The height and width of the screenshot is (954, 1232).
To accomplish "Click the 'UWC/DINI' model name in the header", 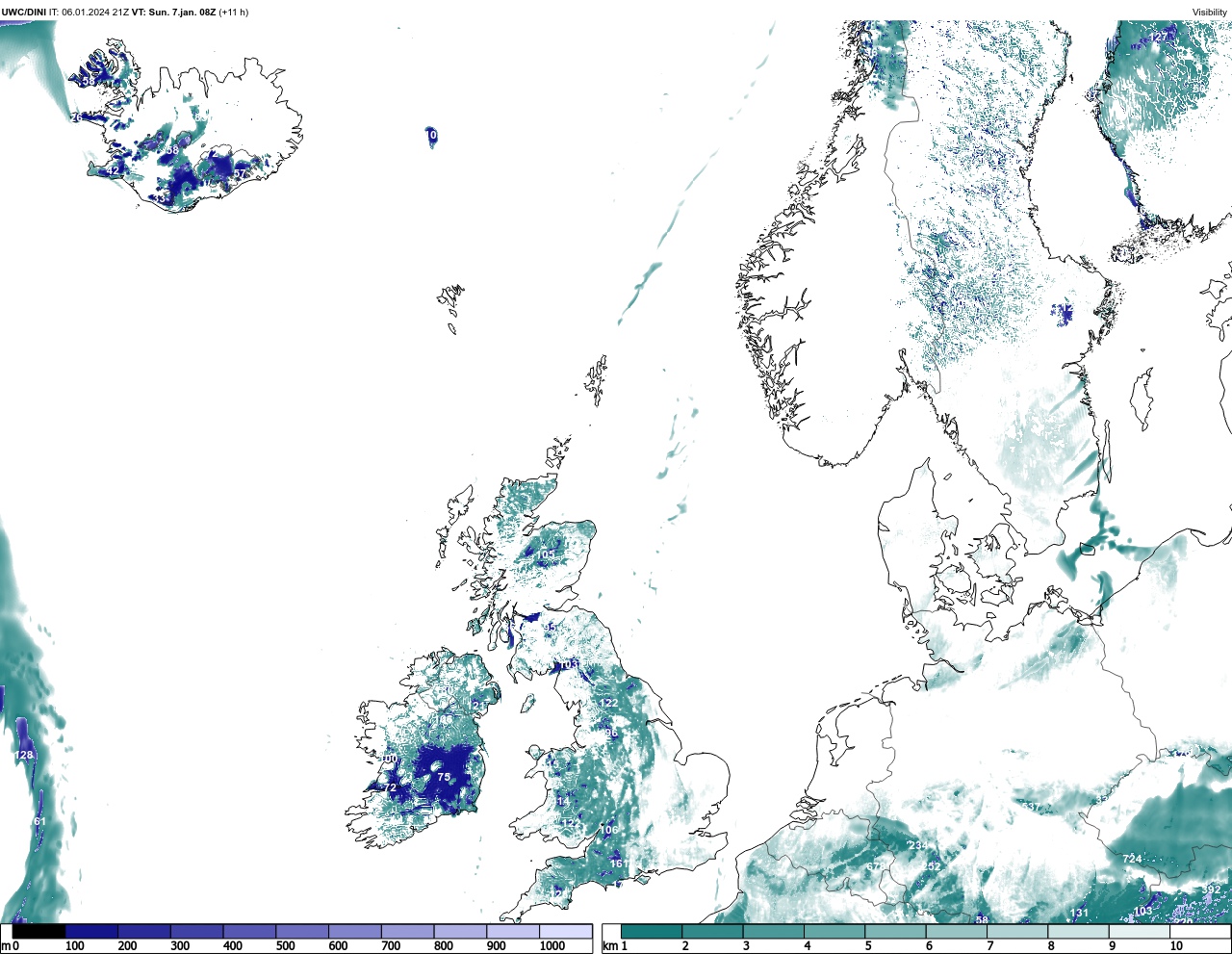I will [23, 13].
